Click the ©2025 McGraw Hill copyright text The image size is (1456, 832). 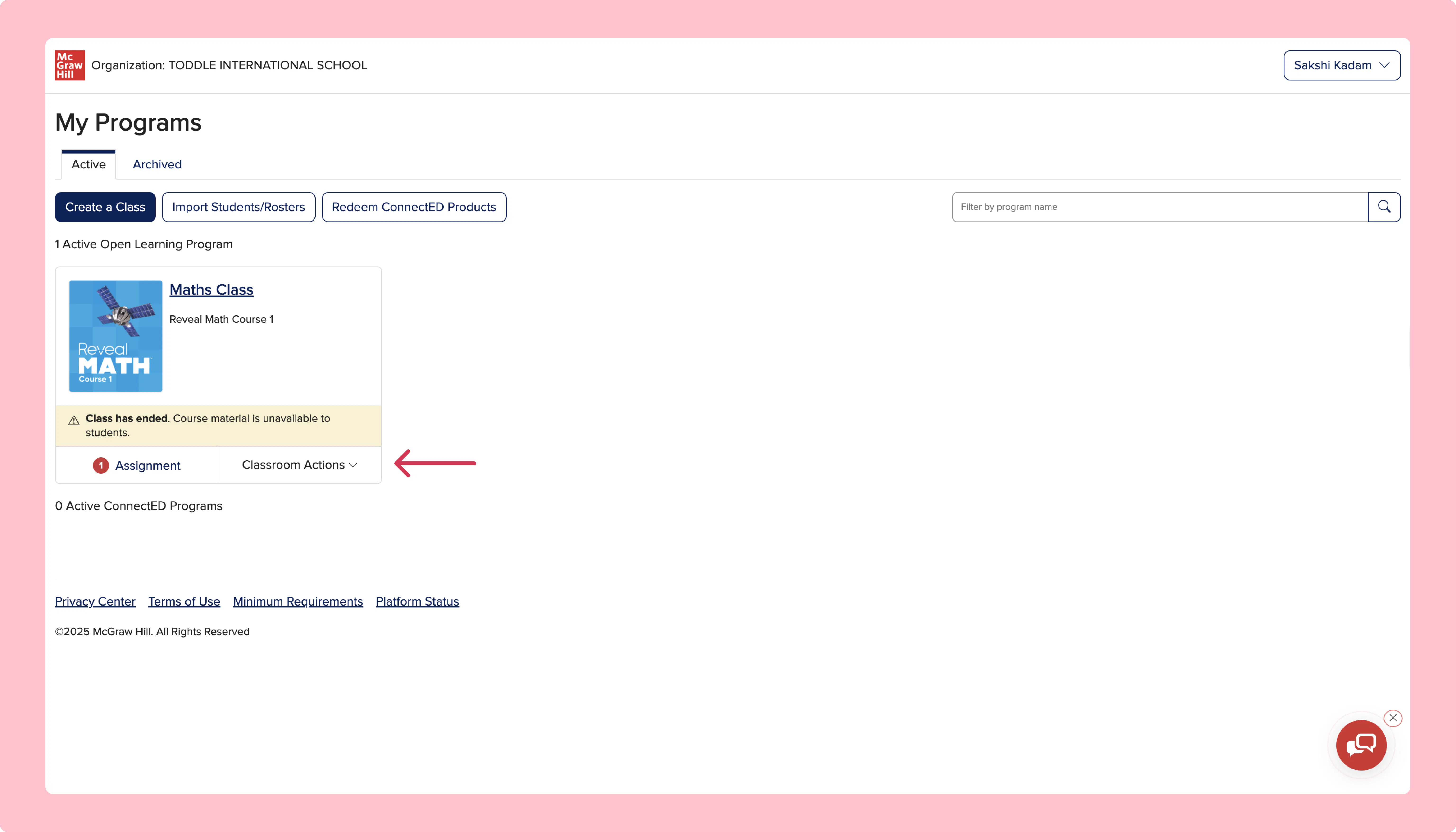click(x=152, y=631)
